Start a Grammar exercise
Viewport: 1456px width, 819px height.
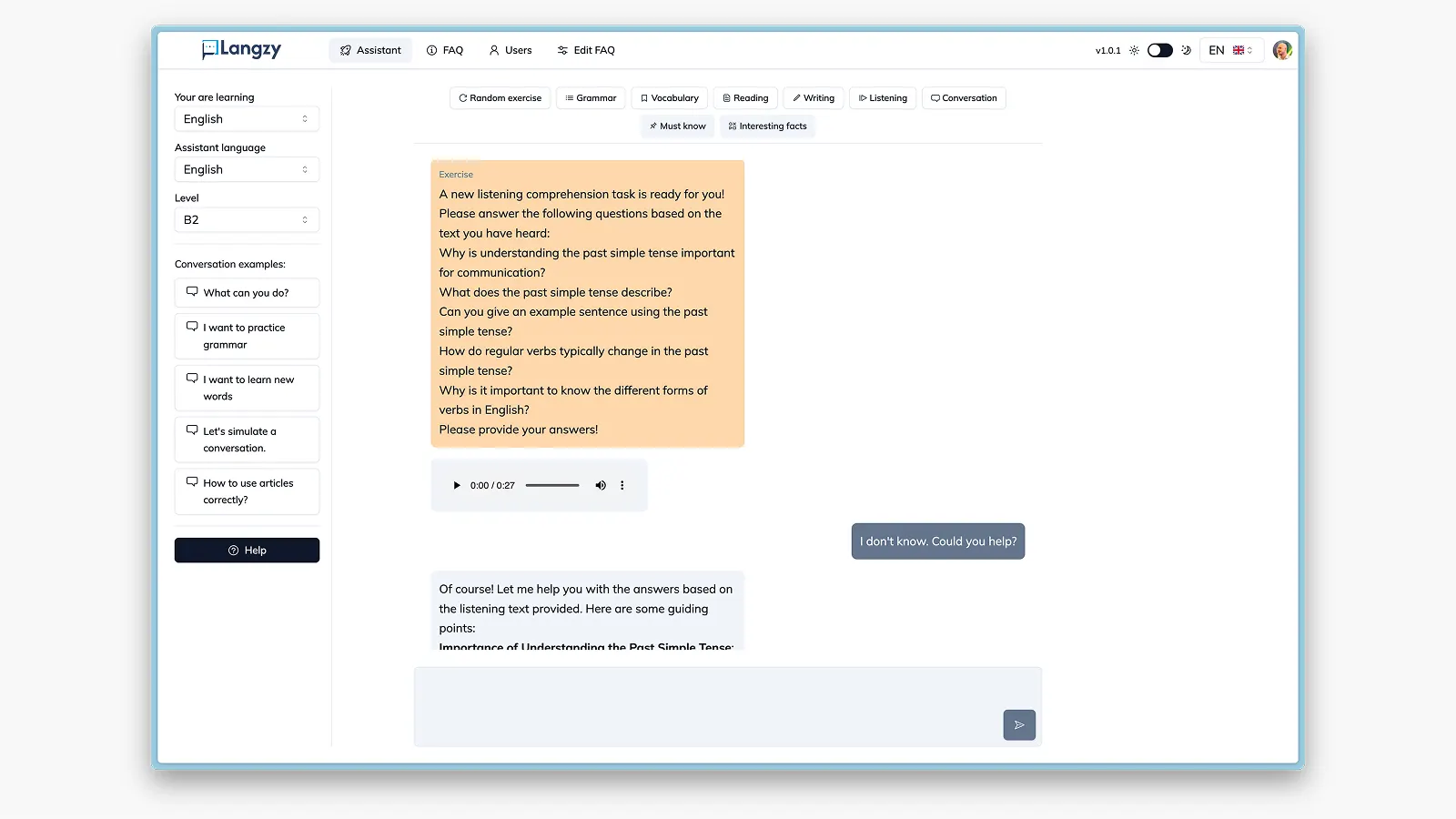point(591,98)
